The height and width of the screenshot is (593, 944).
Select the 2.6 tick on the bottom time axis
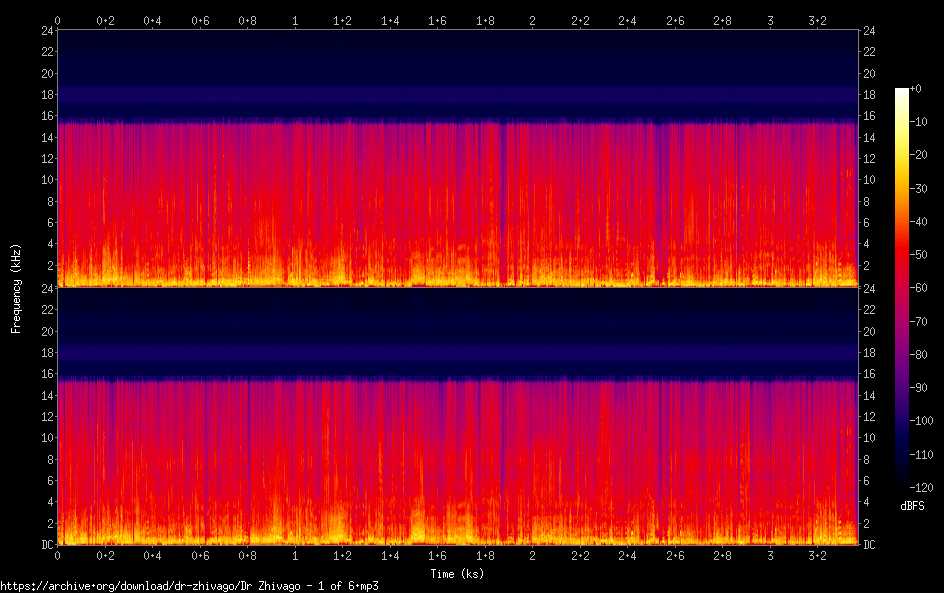[675, 555]
